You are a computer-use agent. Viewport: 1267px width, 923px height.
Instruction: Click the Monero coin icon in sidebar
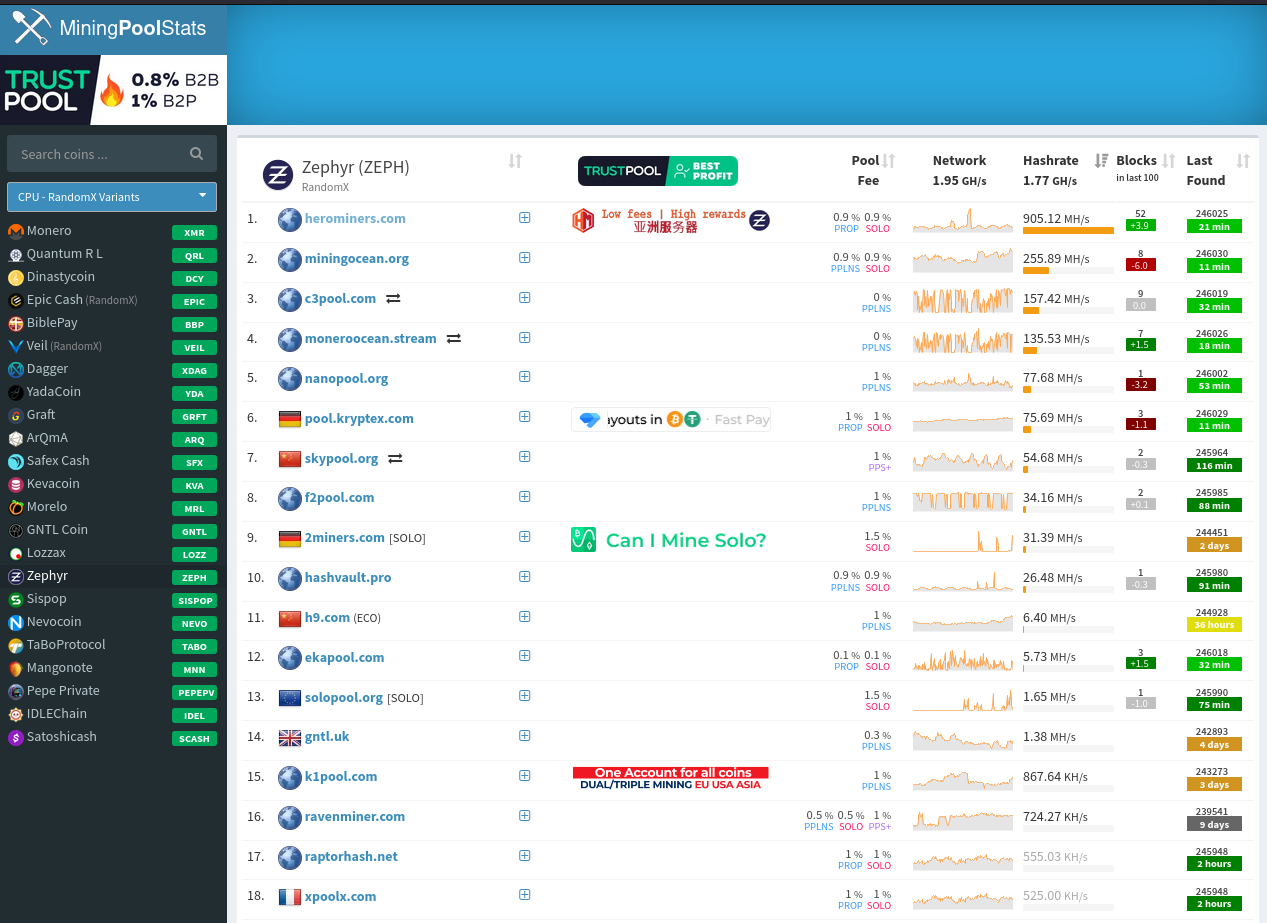[16, 231]
